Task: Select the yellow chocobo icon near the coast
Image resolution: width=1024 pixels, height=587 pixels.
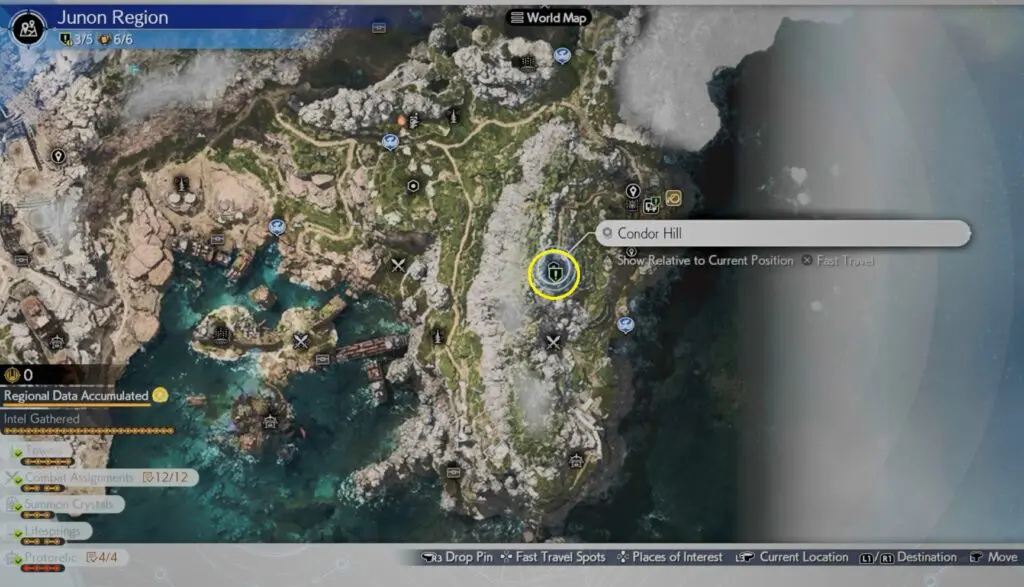Action: [x=674, y=198]
